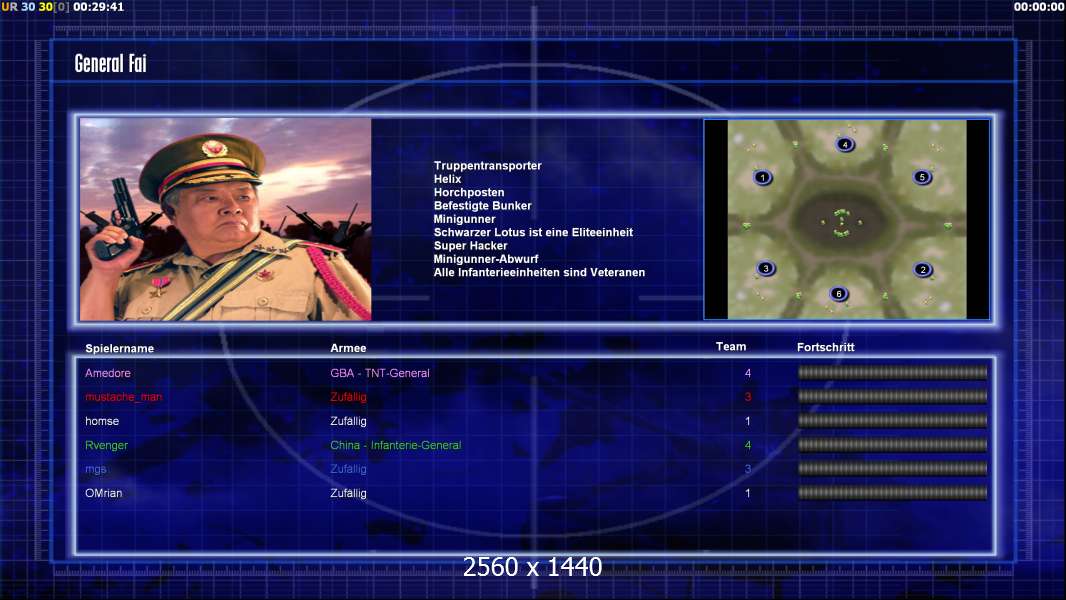Click mgs's loading progress bar
This screenshot has height=600, width=1066.
tap(892, 469)
